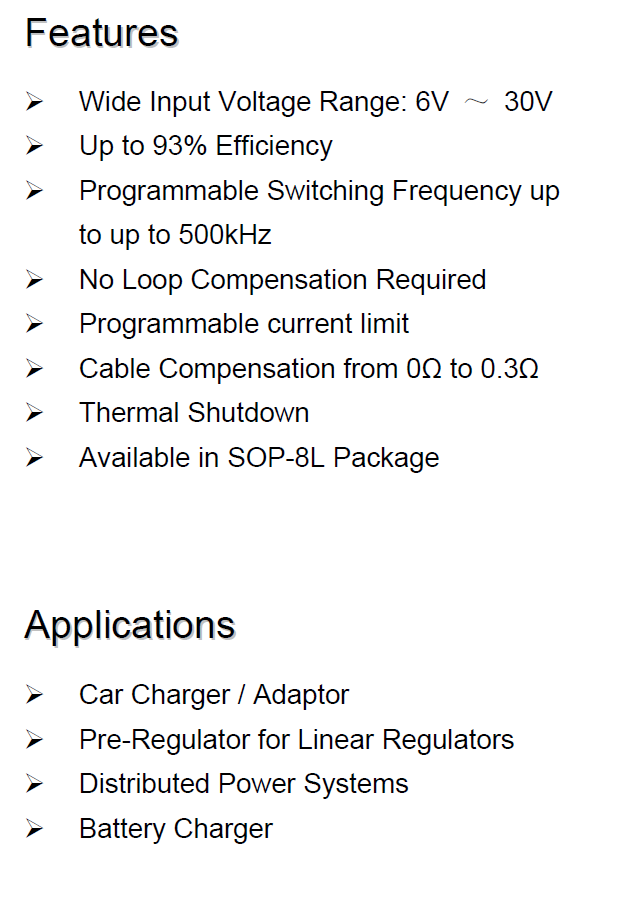Click the arrow bullet before Car Charger / Adaptor
Screen dimensions: 635x912
click(35, 695)
